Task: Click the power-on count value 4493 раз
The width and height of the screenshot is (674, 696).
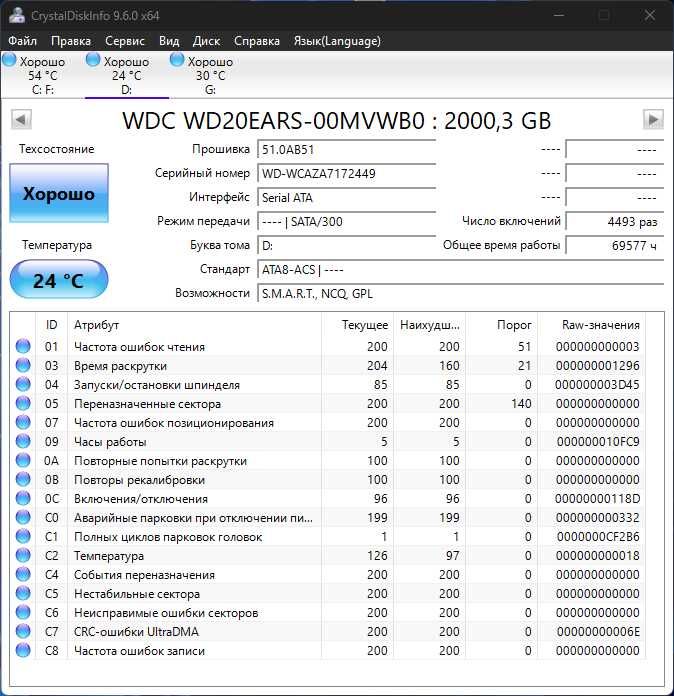Action: [615, 221]
